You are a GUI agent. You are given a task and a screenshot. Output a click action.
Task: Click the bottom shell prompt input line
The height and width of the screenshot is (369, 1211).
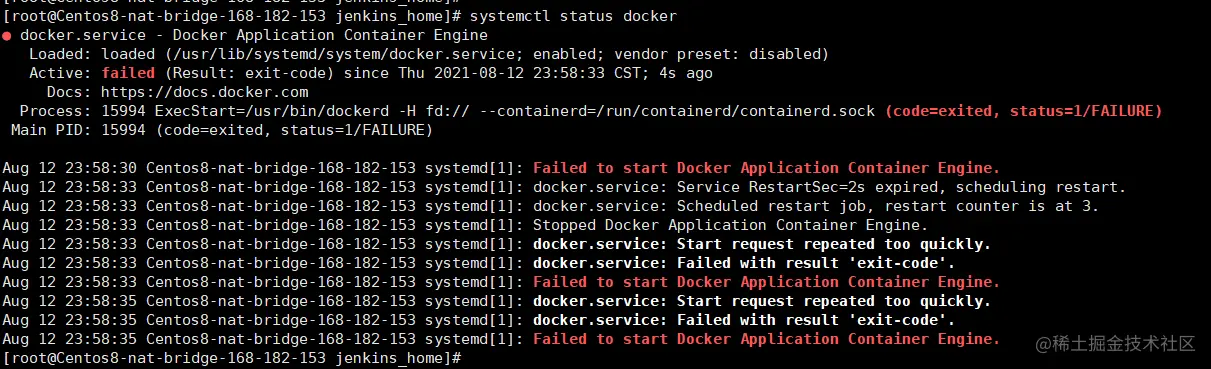pyautogui.click(x=232, y=358)
